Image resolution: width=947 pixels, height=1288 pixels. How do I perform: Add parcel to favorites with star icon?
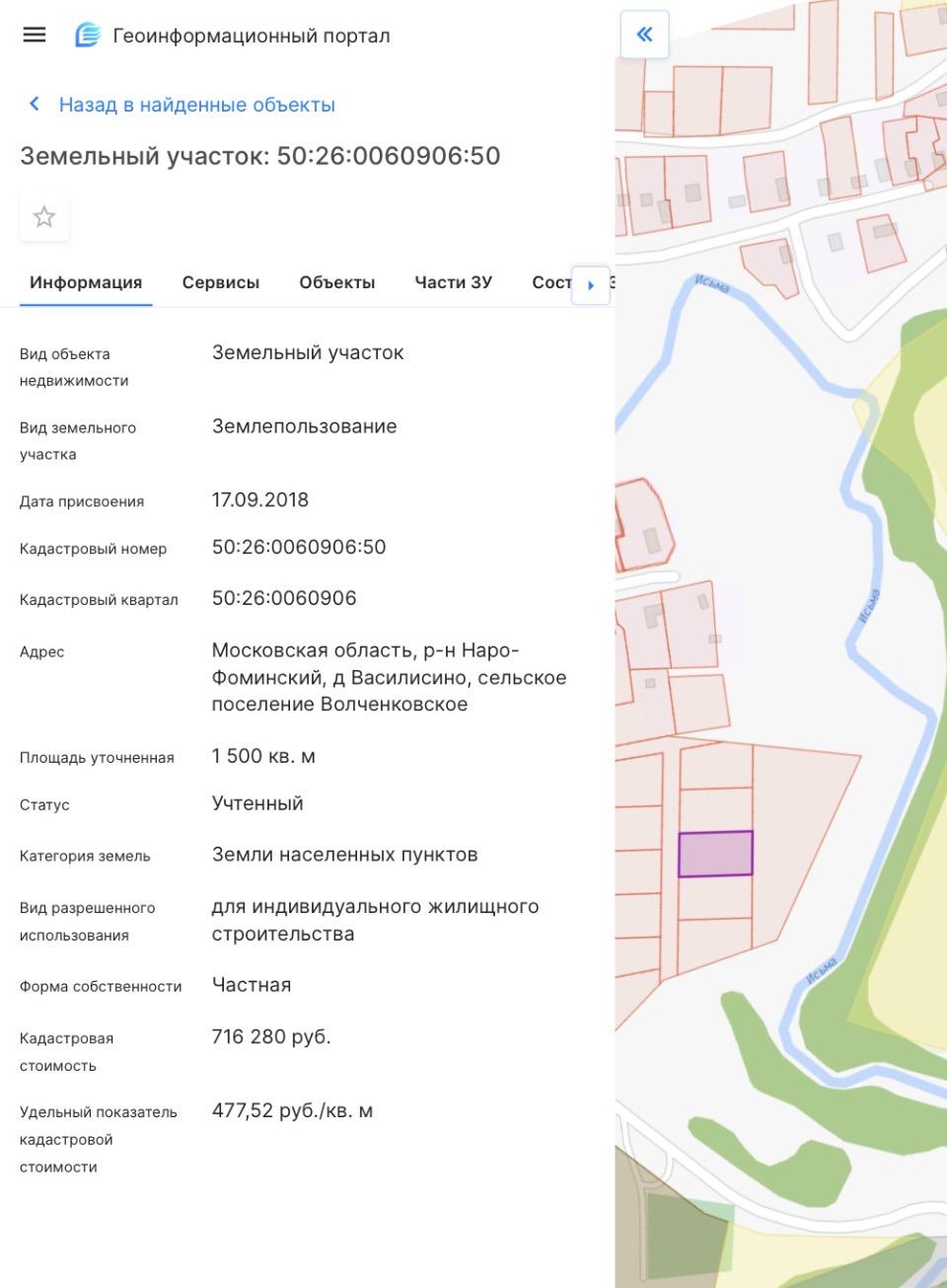44,217
